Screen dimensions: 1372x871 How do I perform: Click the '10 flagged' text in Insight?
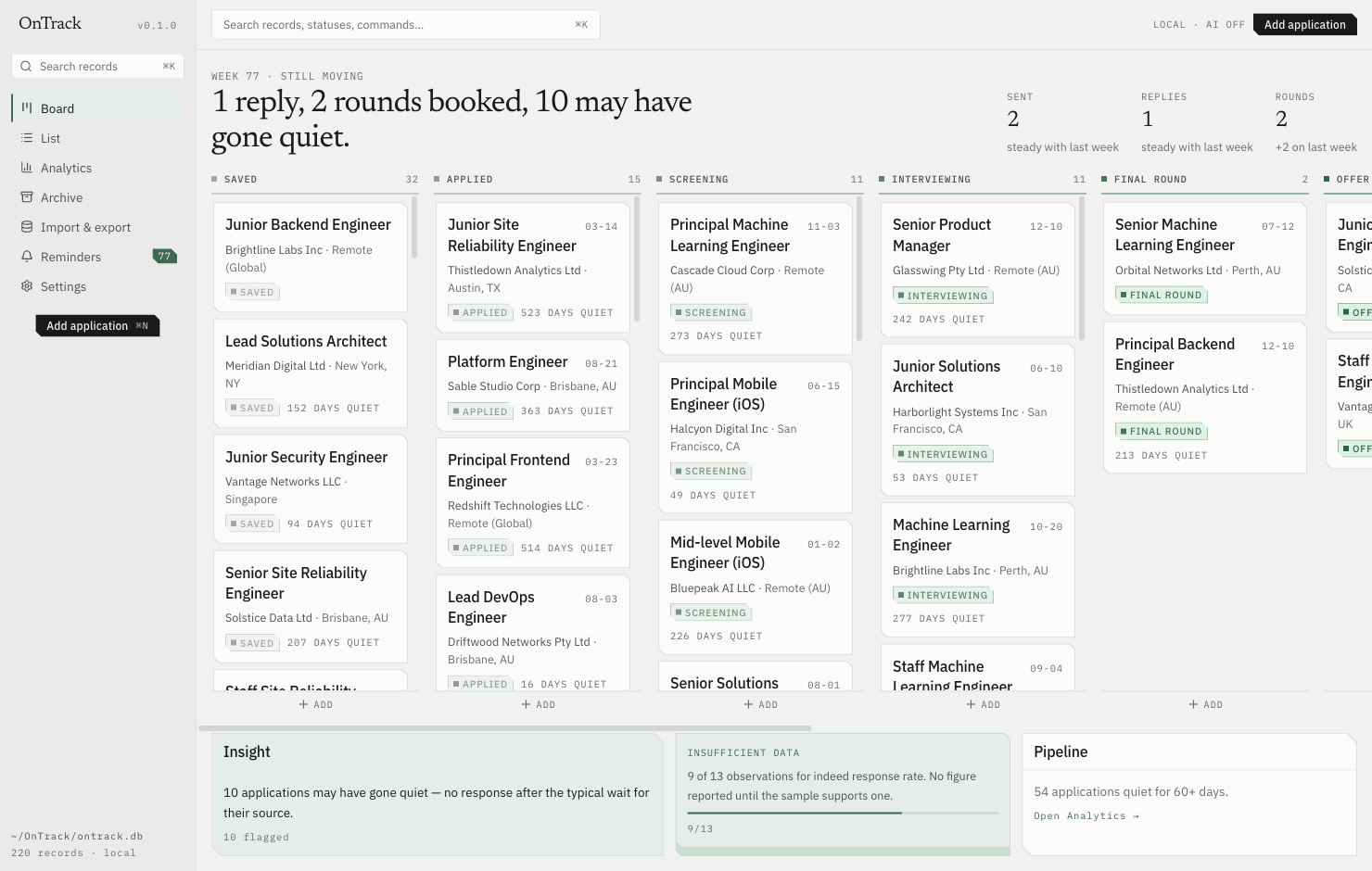[x=256, y=838]
